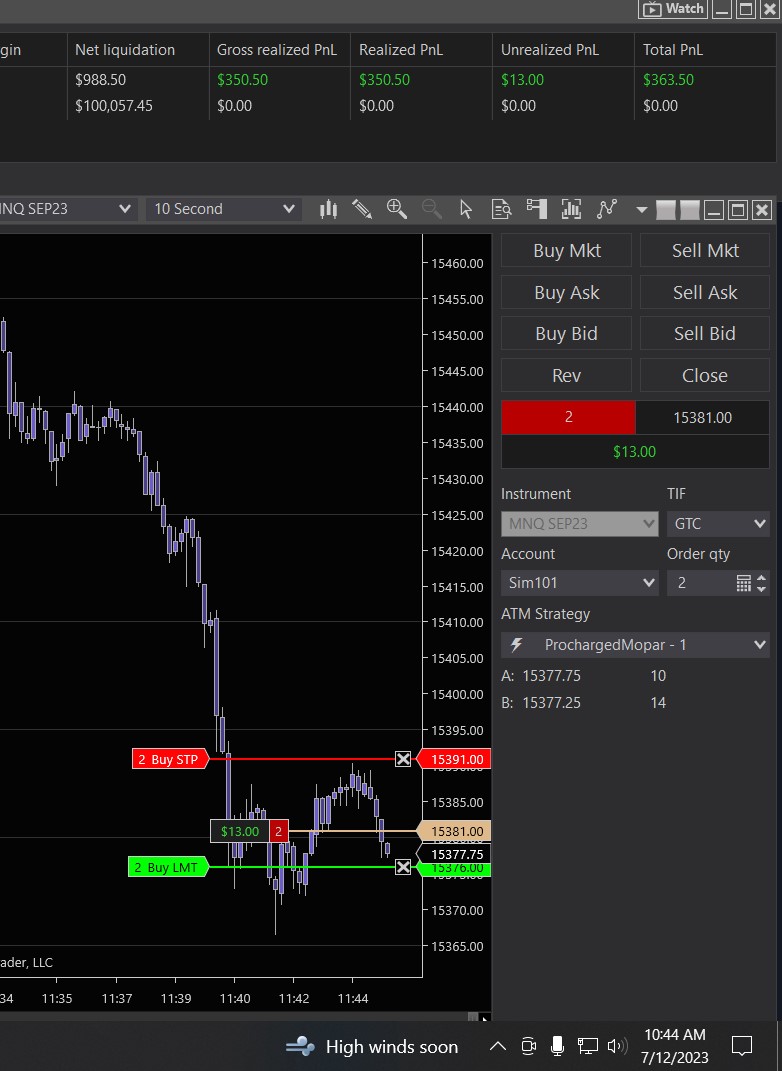
Task: Open the data box icon
Action: point(501,209)
